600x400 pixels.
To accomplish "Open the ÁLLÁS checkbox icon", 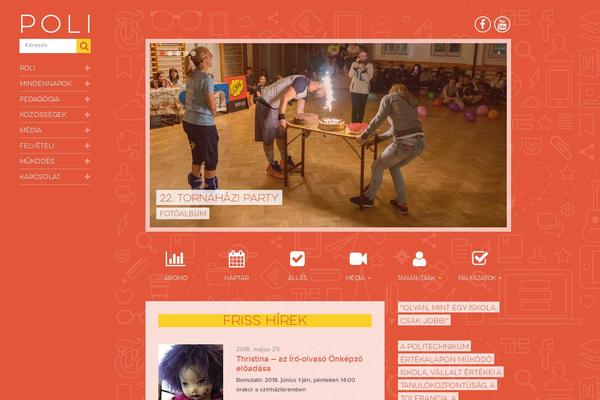I will 297,259.
